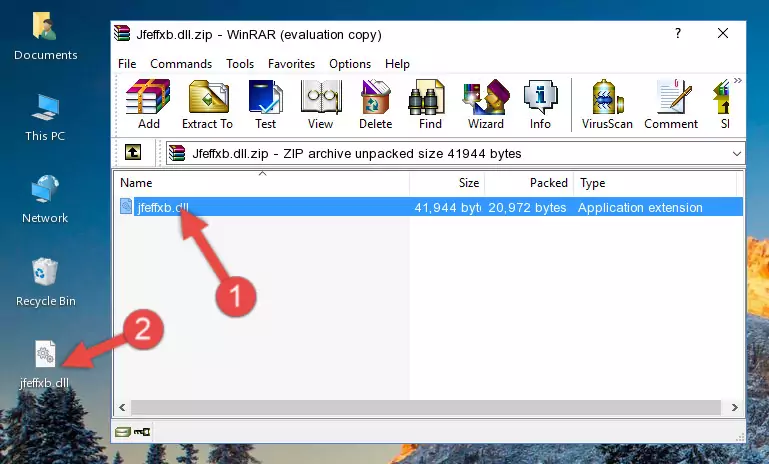
Task: Select the Documents desktop icon
Action: [46, 37]
